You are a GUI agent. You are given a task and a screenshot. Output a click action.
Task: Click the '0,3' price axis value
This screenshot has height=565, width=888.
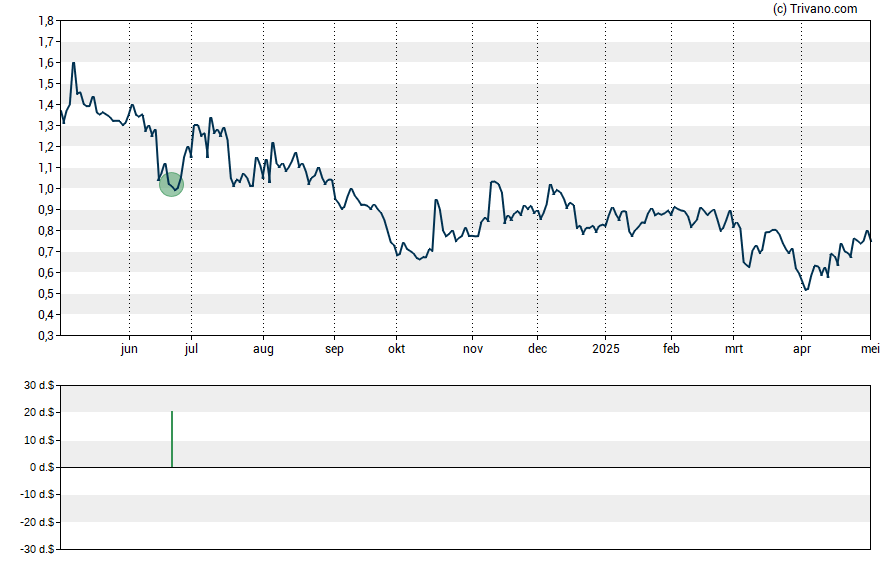[x=46, y=336]
